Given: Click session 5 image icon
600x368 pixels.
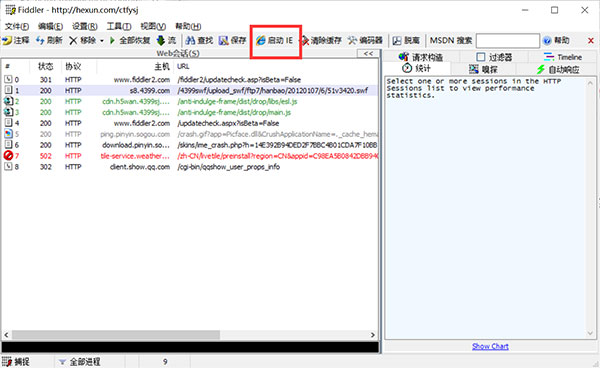Looking at the screenshot, I should point(8,134).
